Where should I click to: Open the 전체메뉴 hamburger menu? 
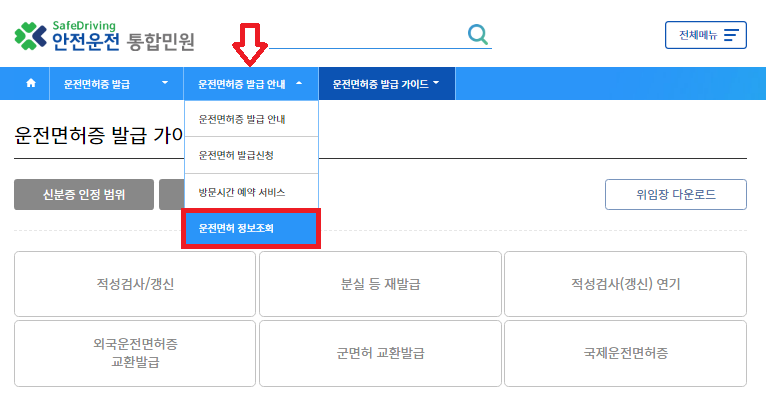pos(705,35)
